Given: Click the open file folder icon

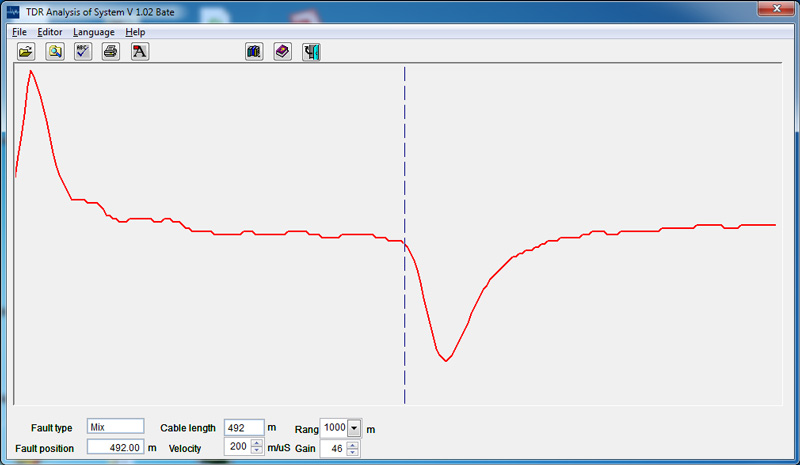Looking at the screenshot, I should tap(26, 52).
